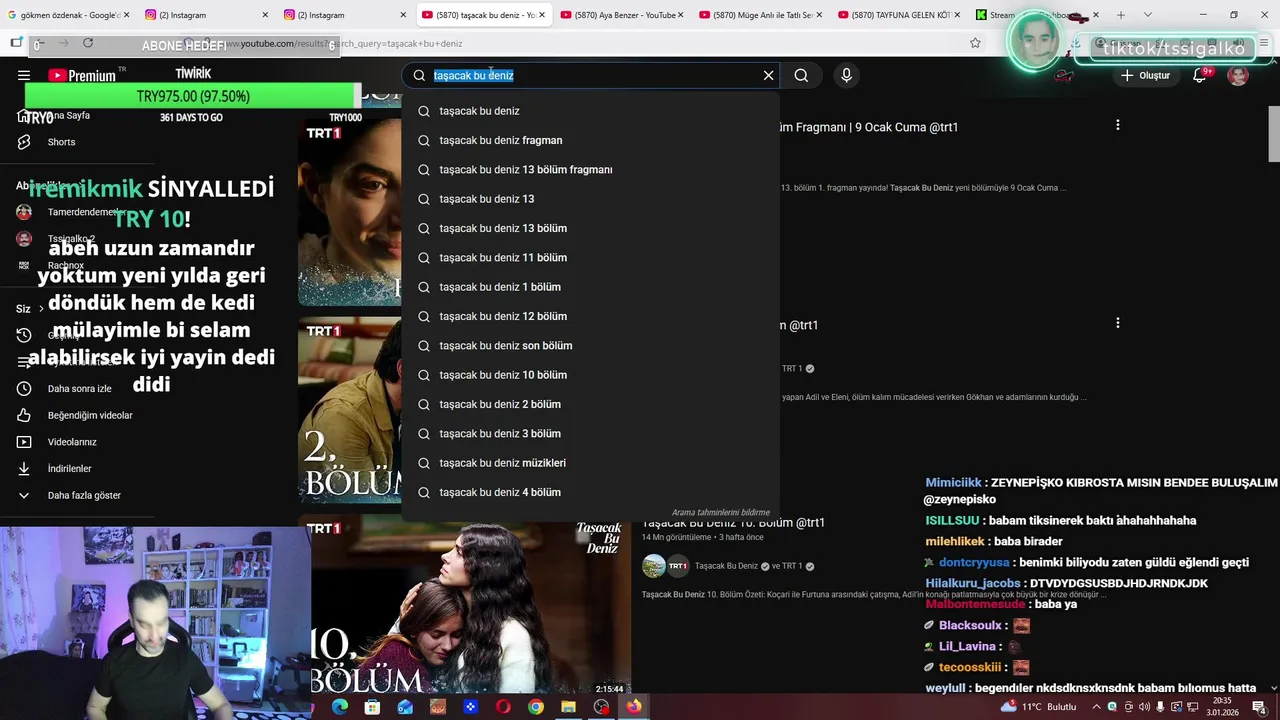
Task: Start voice search with the microphone icon
Action: [846, 75]
